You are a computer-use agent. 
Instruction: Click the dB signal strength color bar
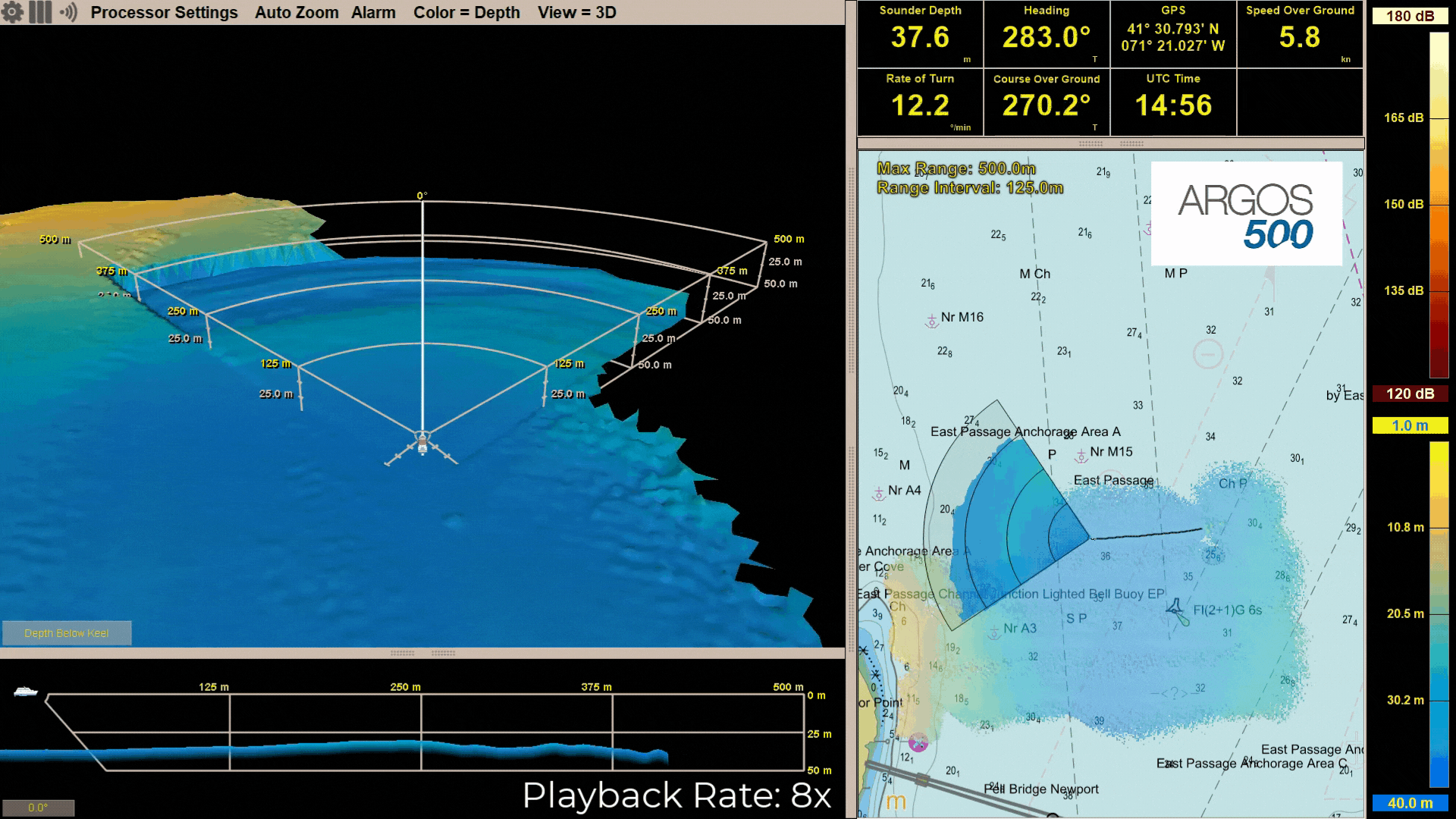[x=1439, y=205]
